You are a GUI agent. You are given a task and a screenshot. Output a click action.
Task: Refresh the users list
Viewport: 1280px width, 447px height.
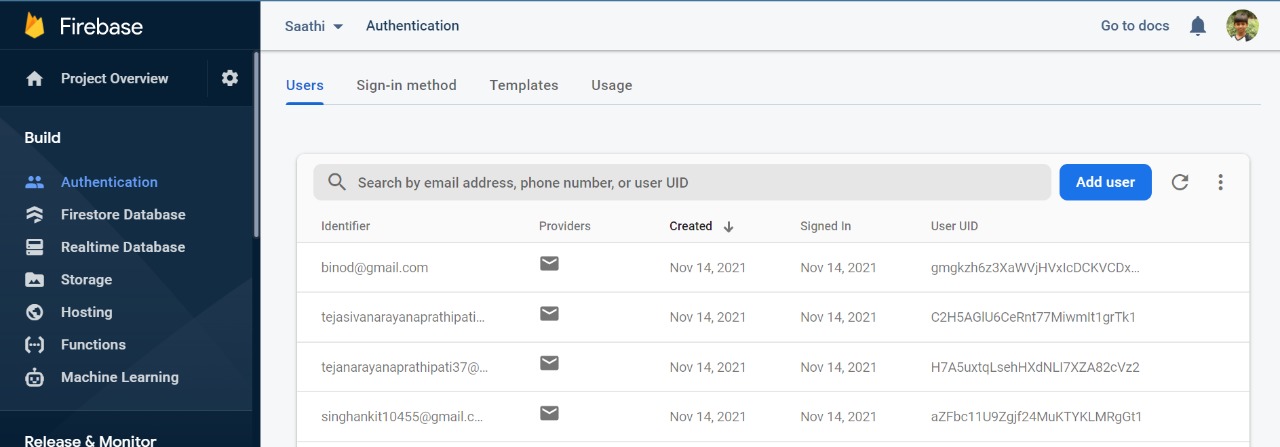pos(1180,182)
